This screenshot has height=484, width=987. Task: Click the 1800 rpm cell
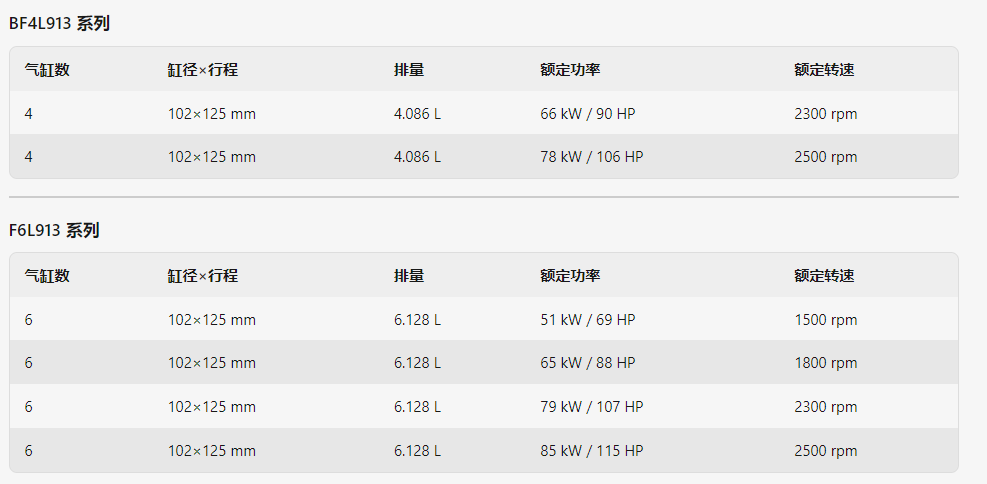click(826, 363)
